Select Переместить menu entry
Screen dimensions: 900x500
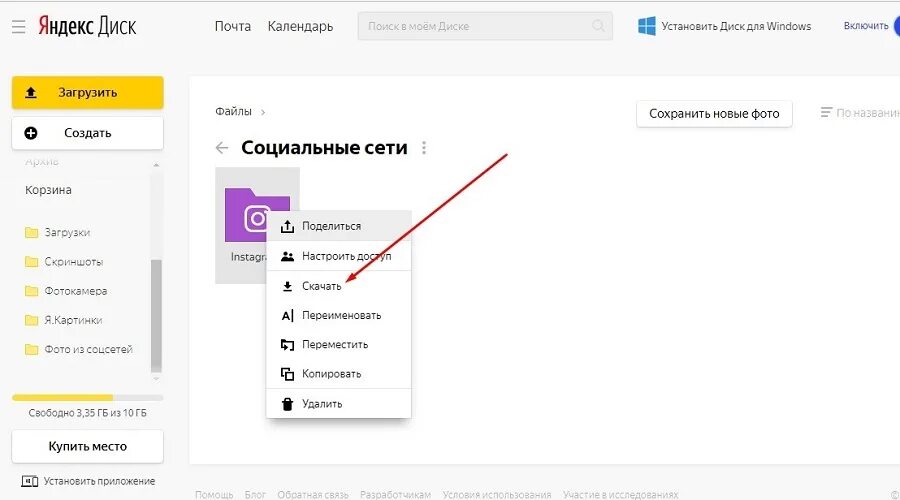tap(339, 344)
